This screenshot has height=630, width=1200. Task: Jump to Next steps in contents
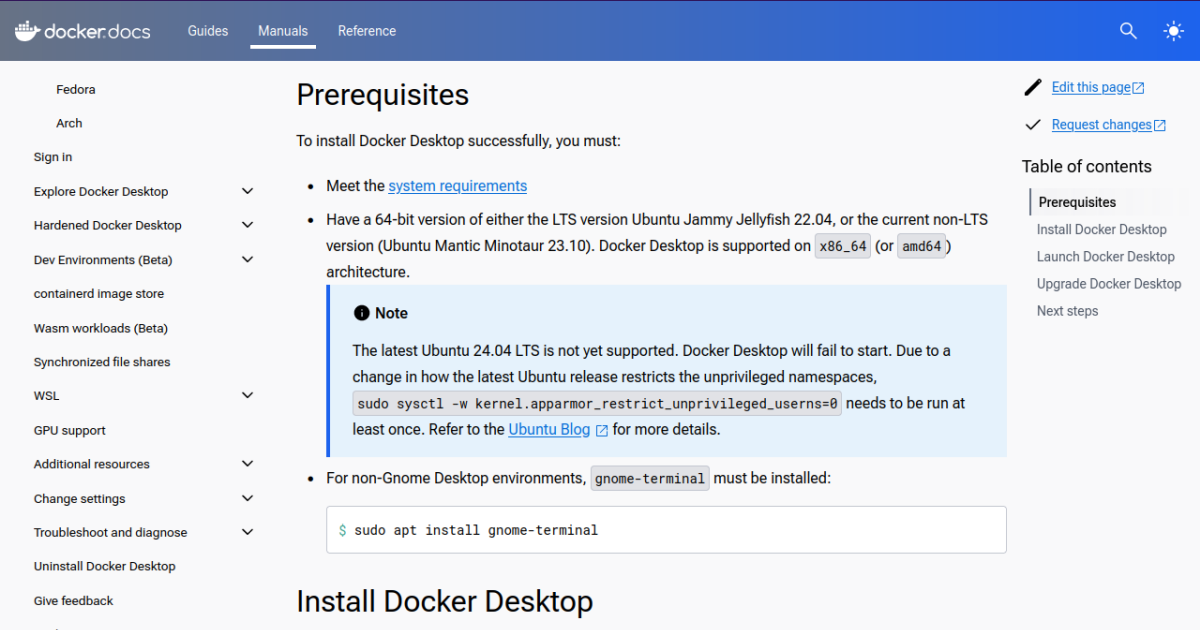click(1068, 311)
